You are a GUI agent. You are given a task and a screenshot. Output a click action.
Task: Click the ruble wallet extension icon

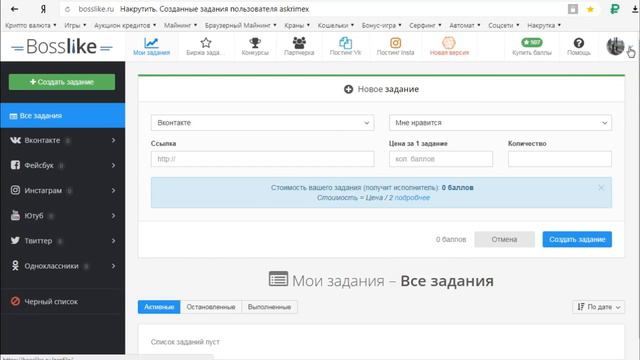click(x=615, y=9)
